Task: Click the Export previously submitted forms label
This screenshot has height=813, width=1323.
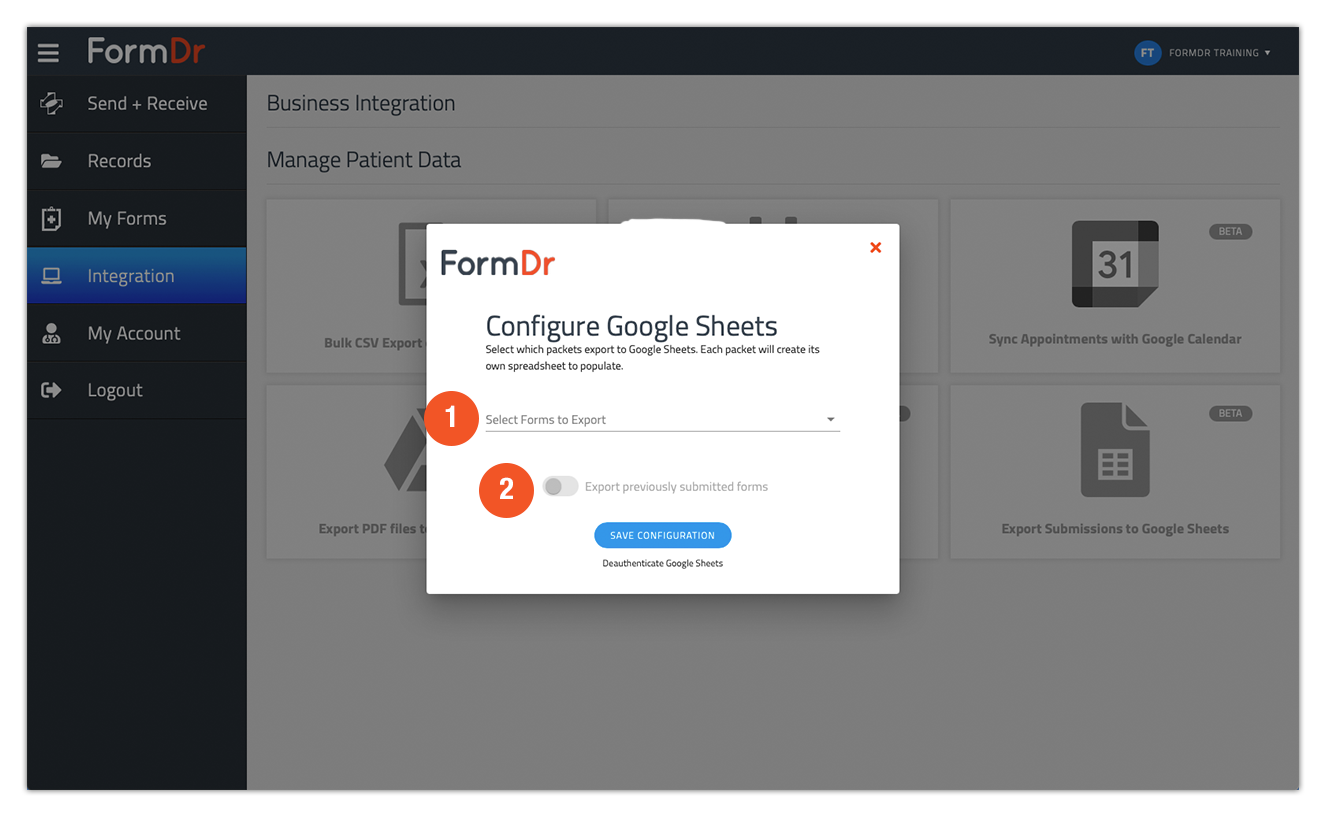Action: click(676, 487)
